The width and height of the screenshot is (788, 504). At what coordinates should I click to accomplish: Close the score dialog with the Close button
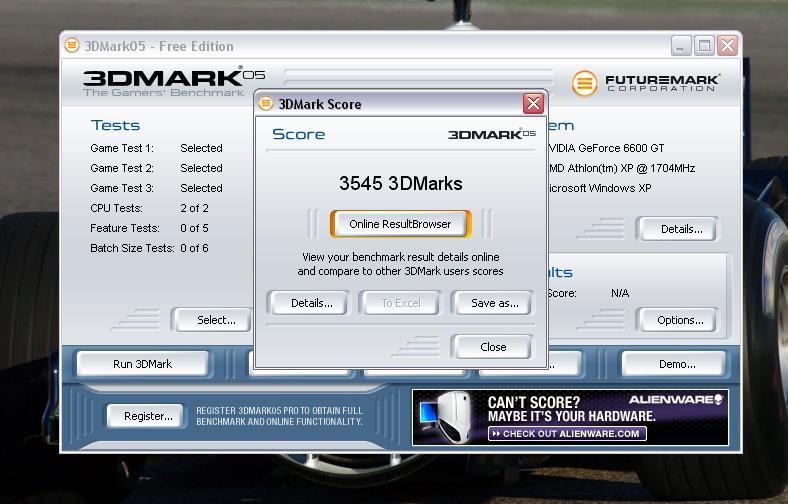(x=492, y=347)
